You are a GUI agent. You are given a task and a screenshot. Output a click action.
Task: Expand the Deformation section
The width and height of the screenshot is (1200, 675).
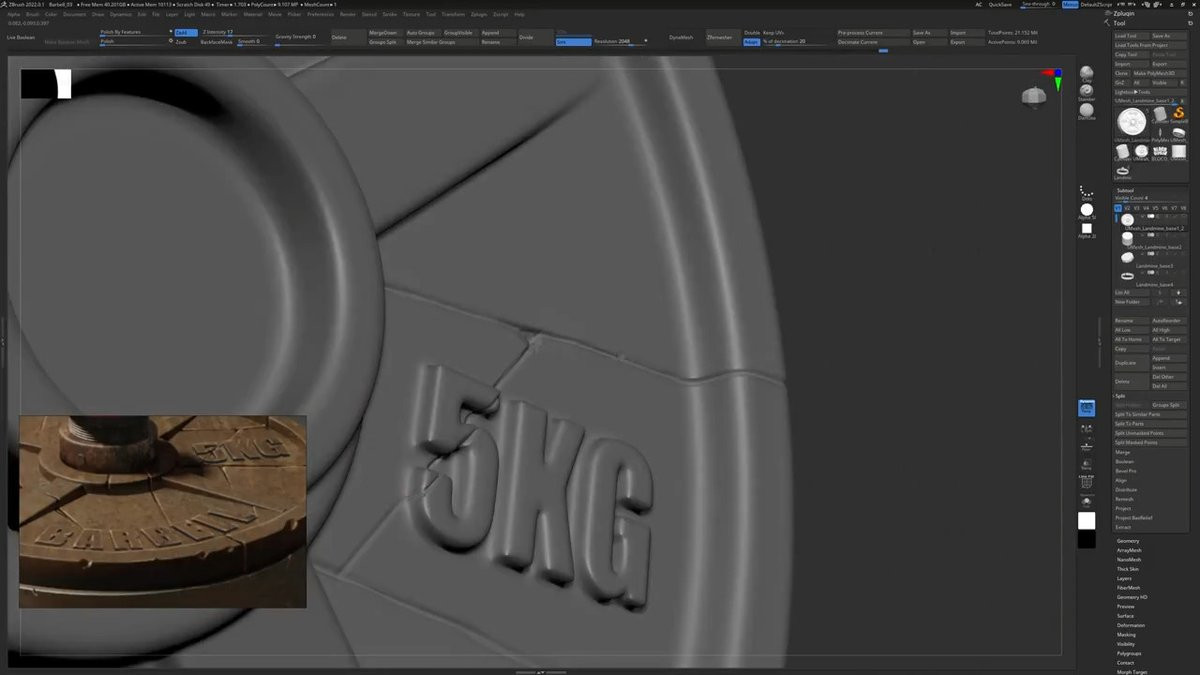point(1131,625)
